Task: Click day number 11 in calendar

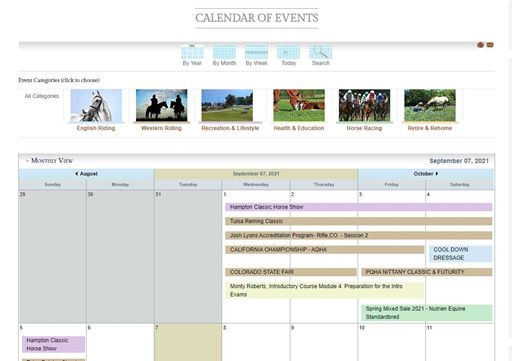Action: tap(430, 328)
